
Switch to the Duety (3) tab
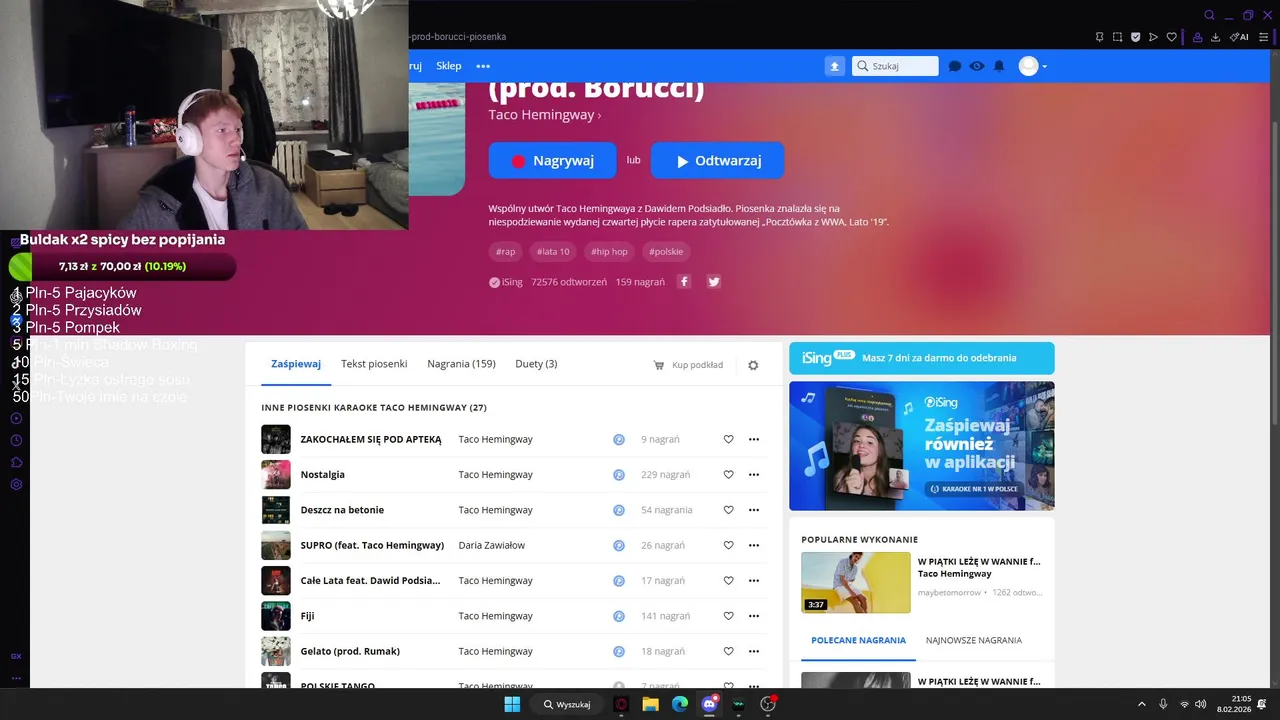point(536,364)
